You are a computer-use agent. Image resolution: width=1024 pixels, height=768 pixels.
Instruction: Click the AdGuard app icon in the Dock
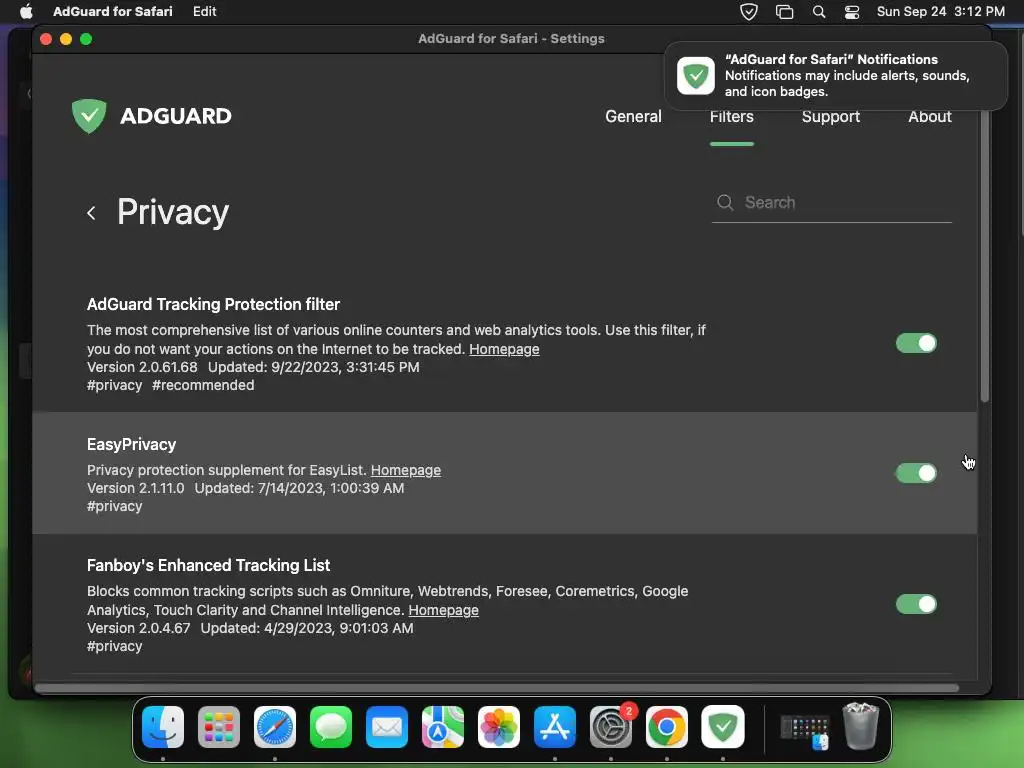coord(723,727)
